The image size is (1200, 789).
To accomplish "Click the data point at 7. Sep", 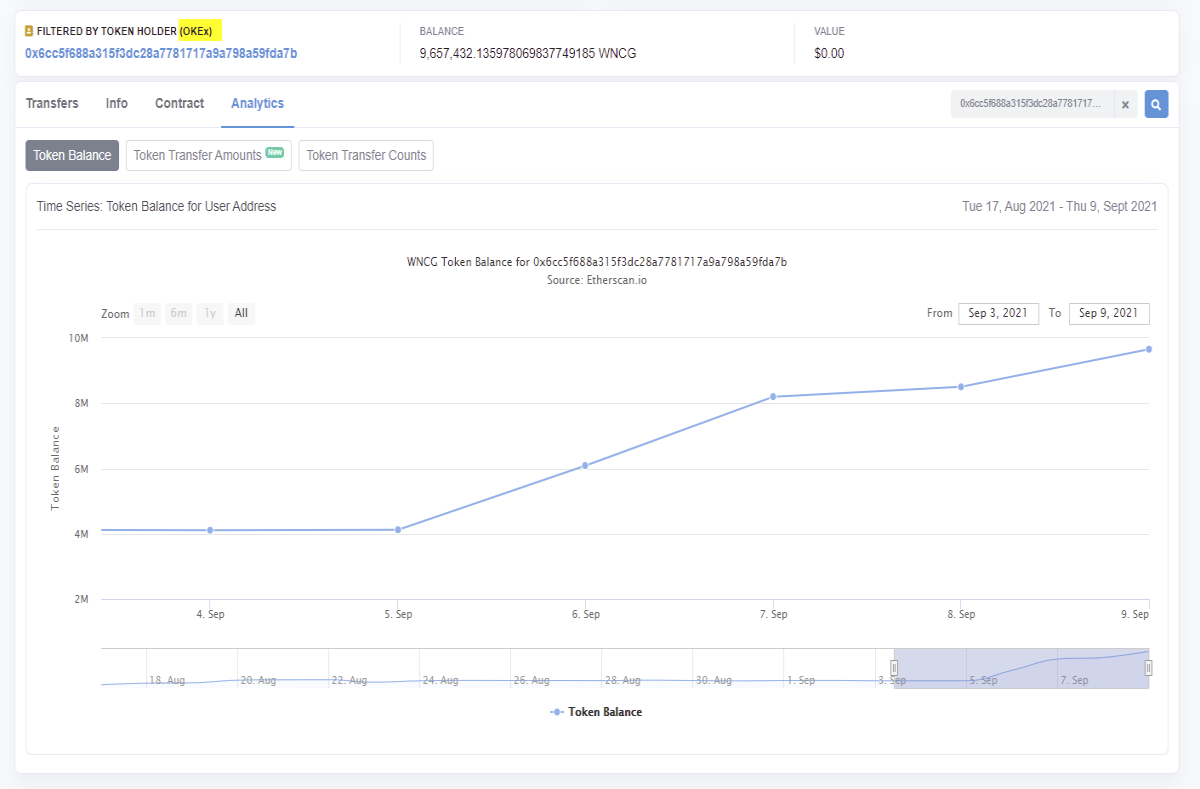I will [773, 397].
